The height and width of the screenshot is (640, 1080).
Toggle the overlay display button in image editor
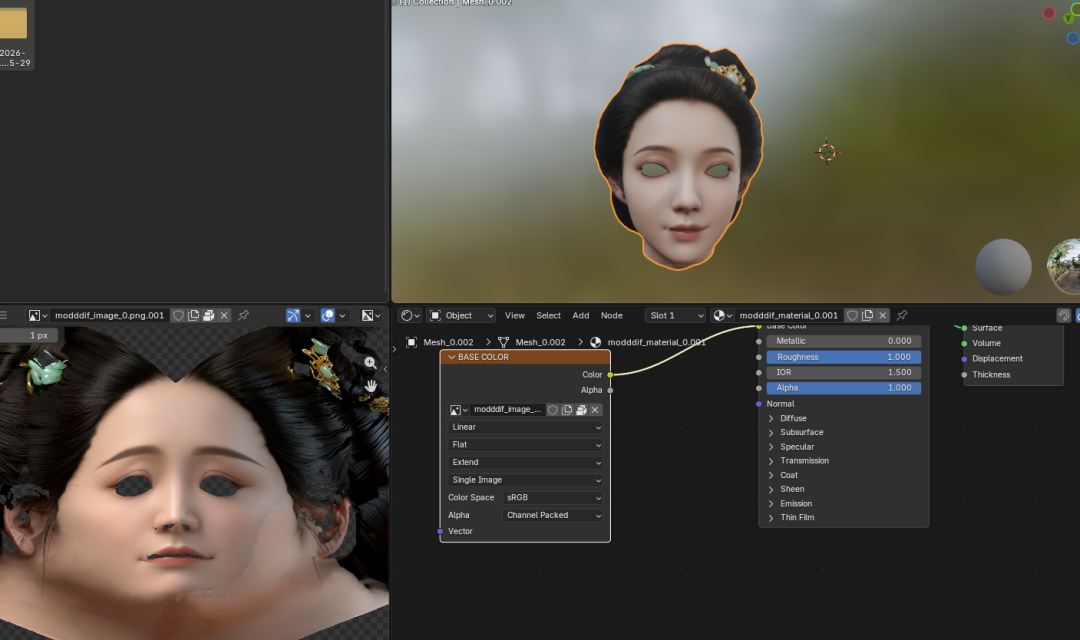[x=328, y=315]
